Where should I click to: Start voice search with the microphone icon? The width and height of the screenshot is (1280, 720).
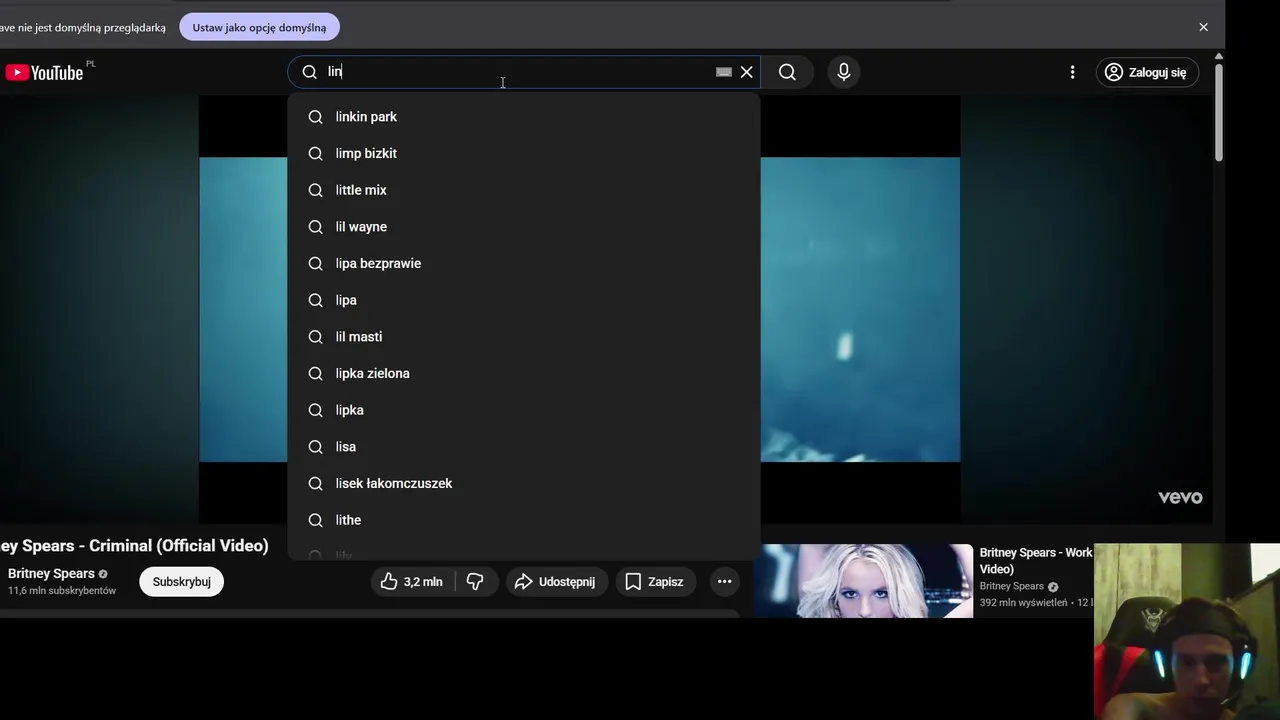(x=844, y=72)
